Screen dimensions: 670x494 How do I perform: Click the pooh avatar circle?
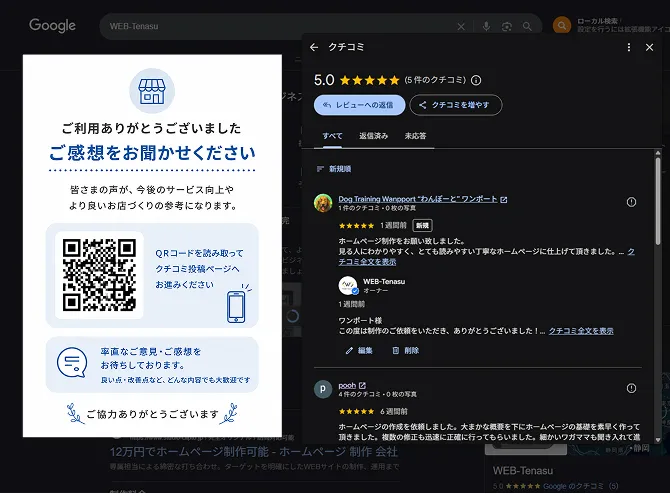tap(323, 389)
